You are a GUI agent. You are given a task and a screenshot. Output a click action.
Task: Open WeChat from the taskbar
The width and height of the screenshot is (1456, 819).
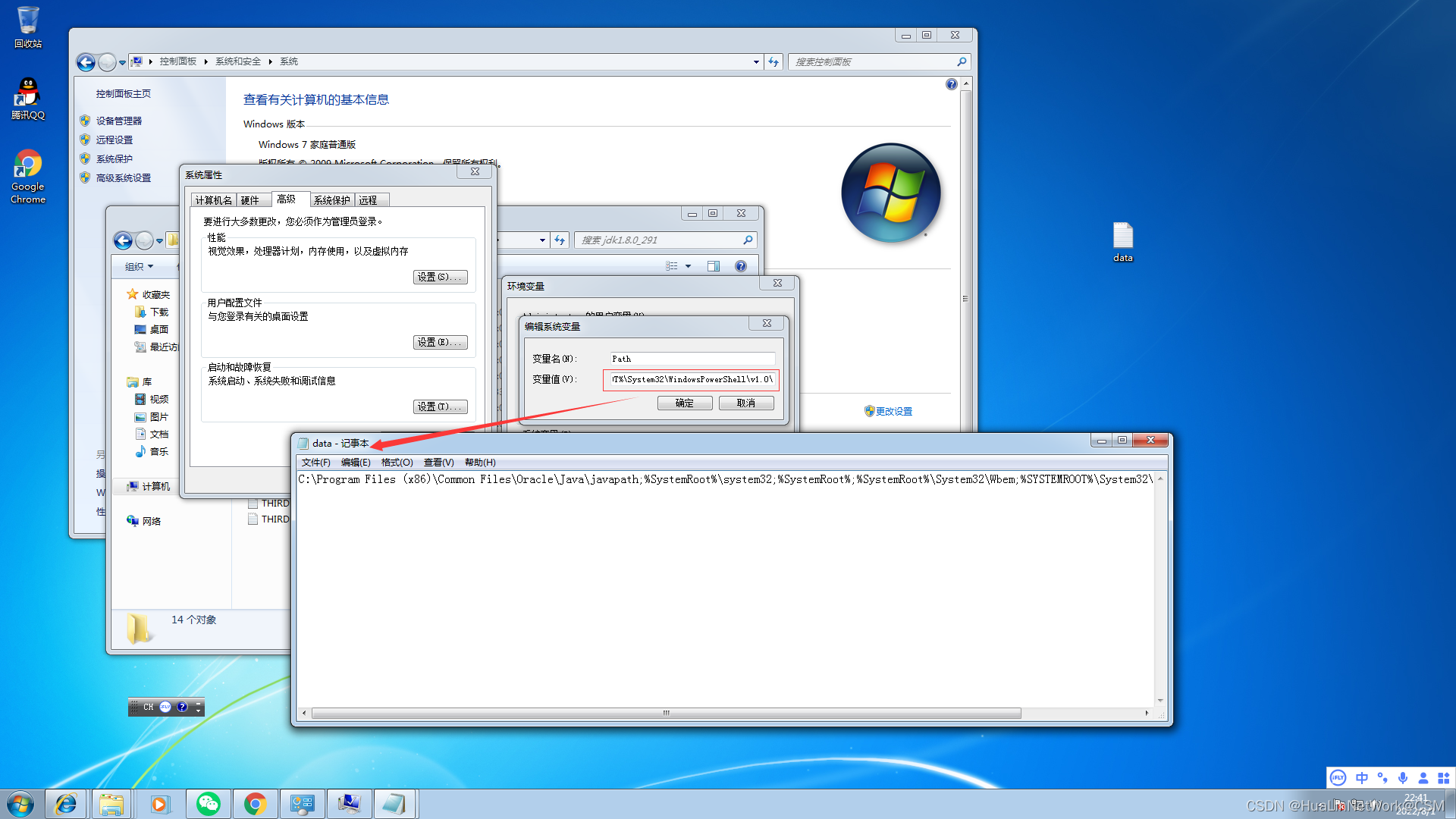tap(208, 804)
